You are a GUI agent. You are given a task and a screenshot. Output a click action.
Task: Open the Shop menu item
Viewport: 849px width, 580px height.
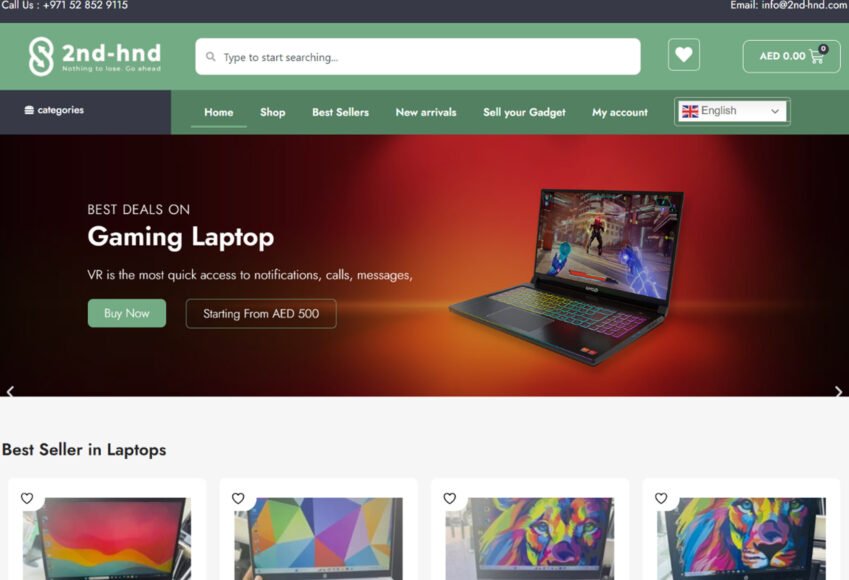click(x=272, y=112)
